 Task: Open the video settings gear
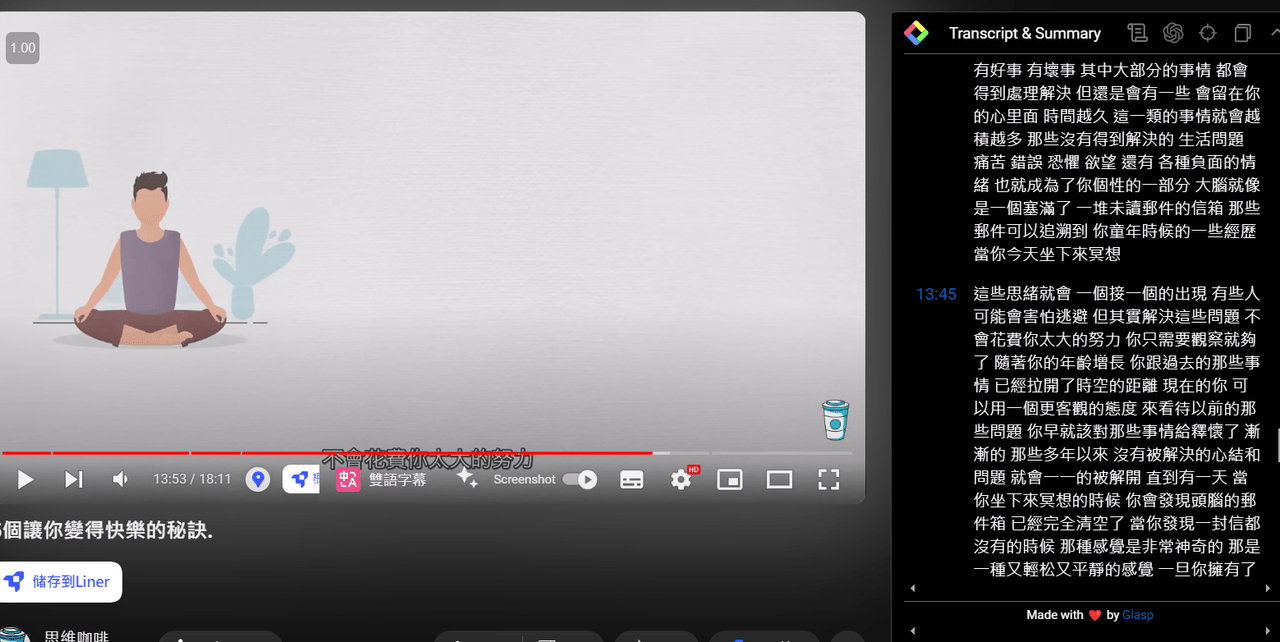[x=681, y=480]
